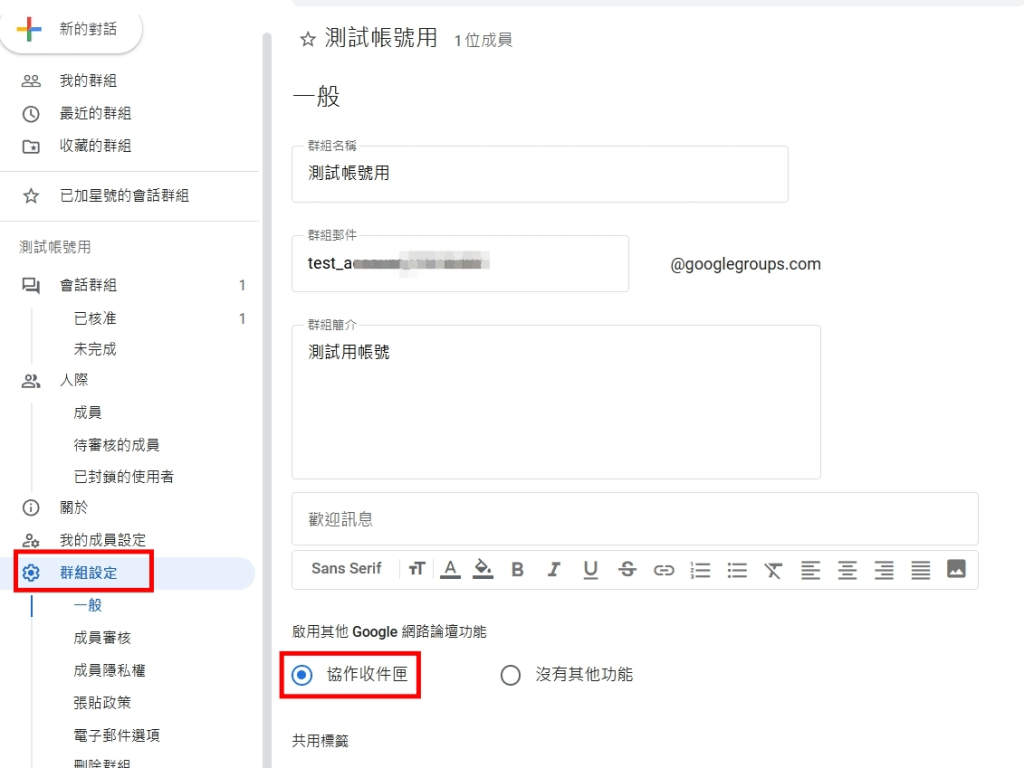1024x768 pixels.
Task: Create a numbered list
Action: click(701, 569)
